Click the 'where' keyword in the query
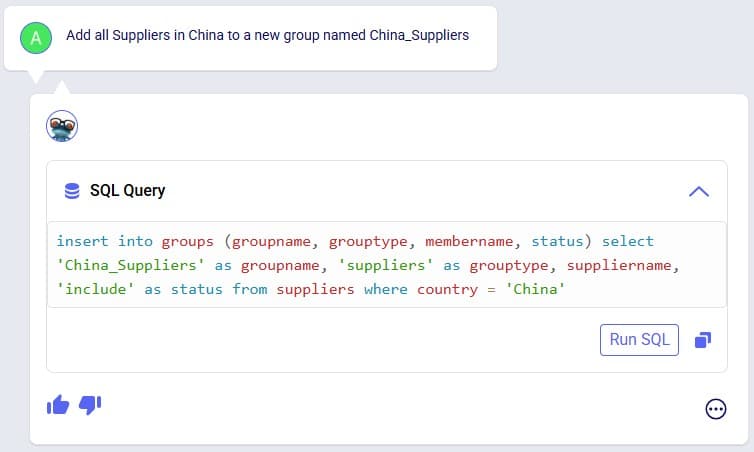 (x=386, y=289)
